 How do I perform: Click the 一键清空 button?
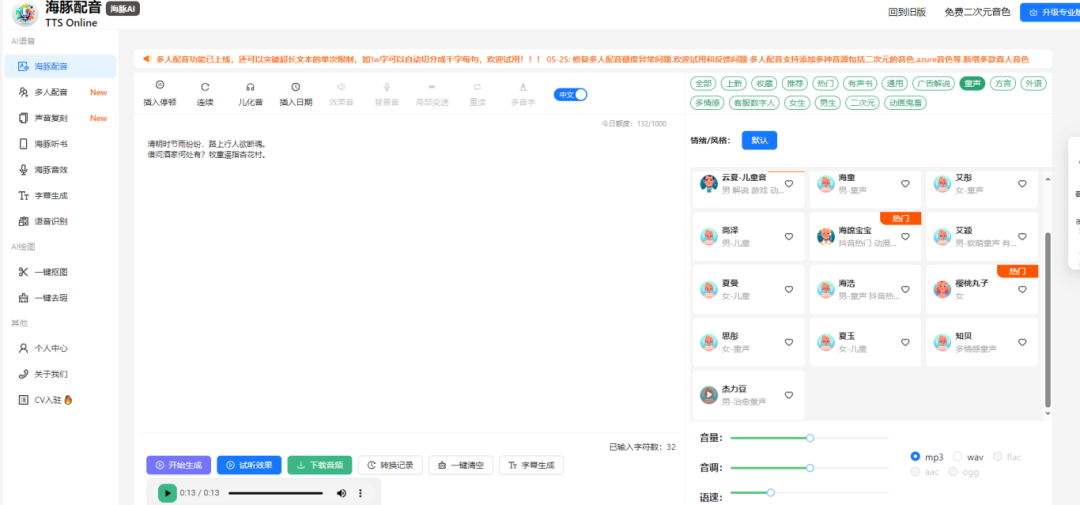pos(461,465)
